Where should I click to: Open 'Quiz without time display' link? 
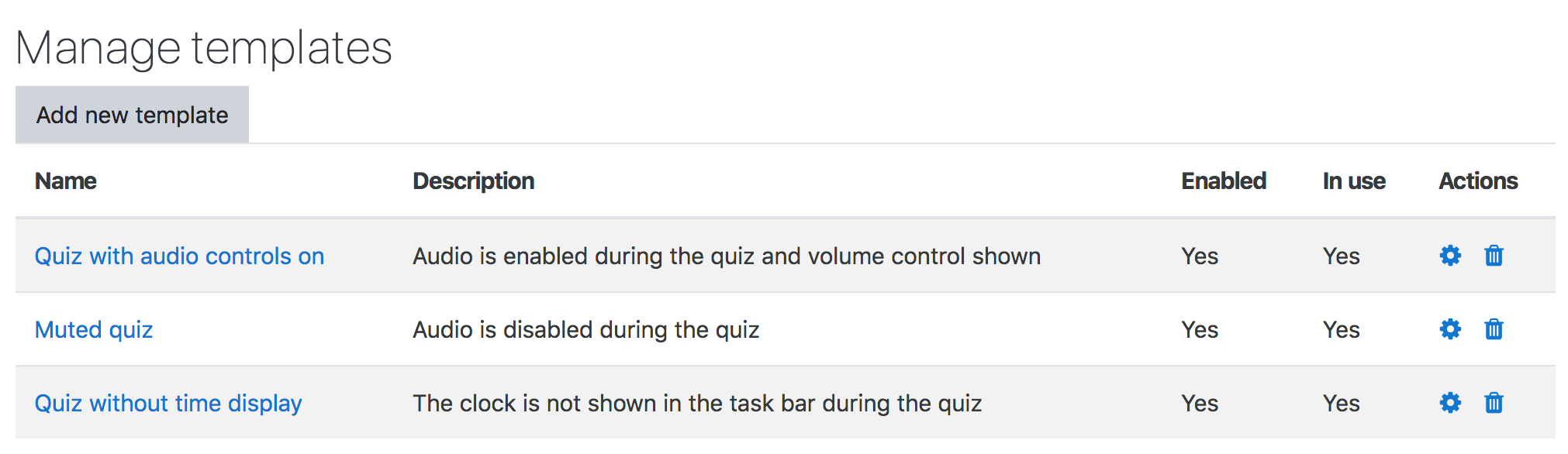point(168,404)
